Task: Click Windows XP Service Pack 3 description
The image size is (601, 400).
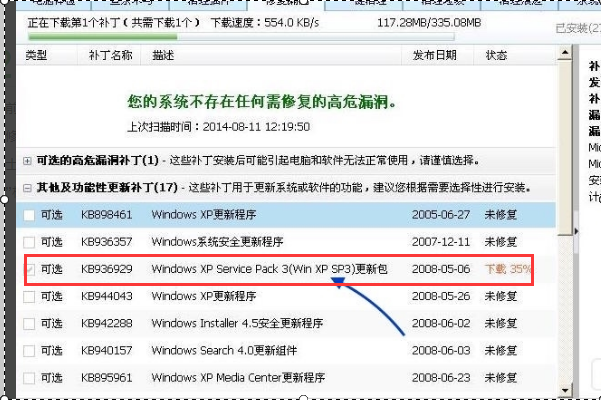Action: point(269,269)
